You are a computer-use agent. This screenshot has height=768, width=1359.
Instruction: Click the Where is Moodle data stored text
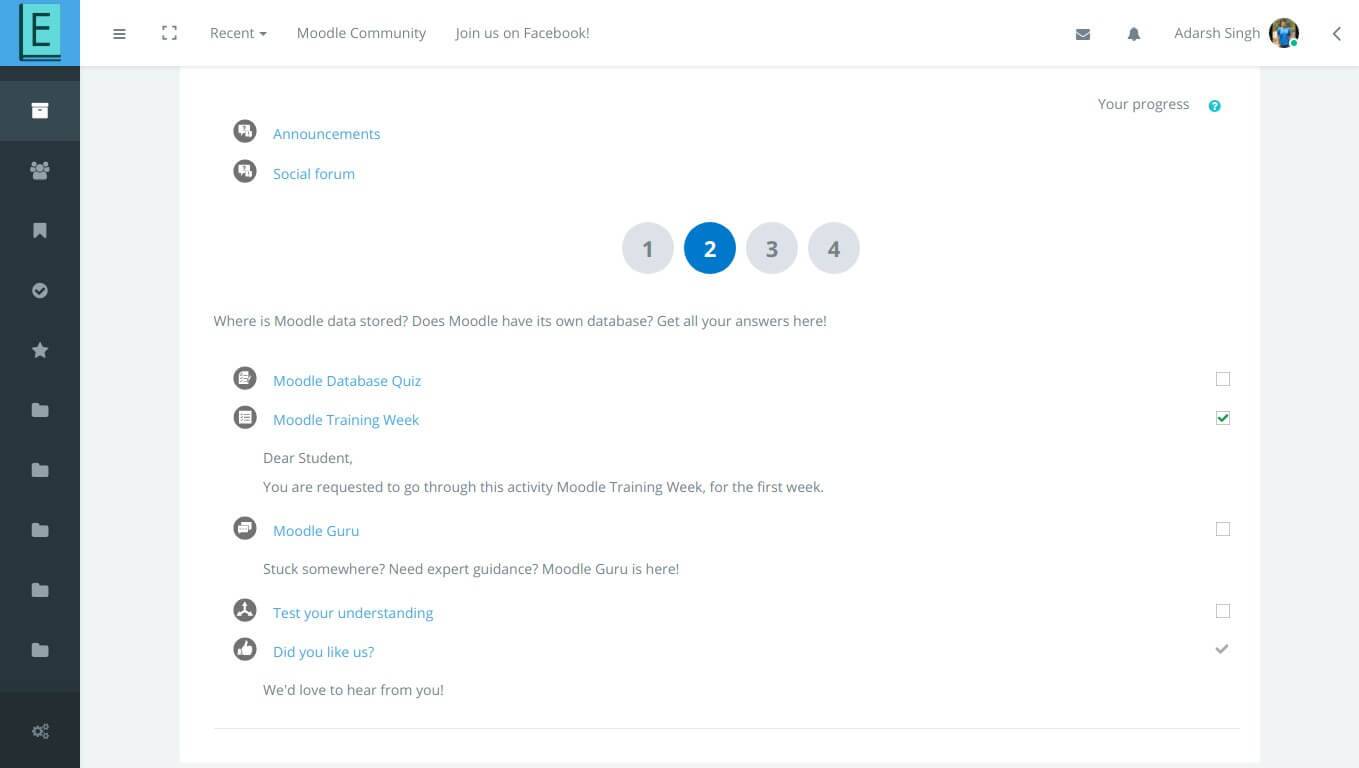[x=520, y=321]
